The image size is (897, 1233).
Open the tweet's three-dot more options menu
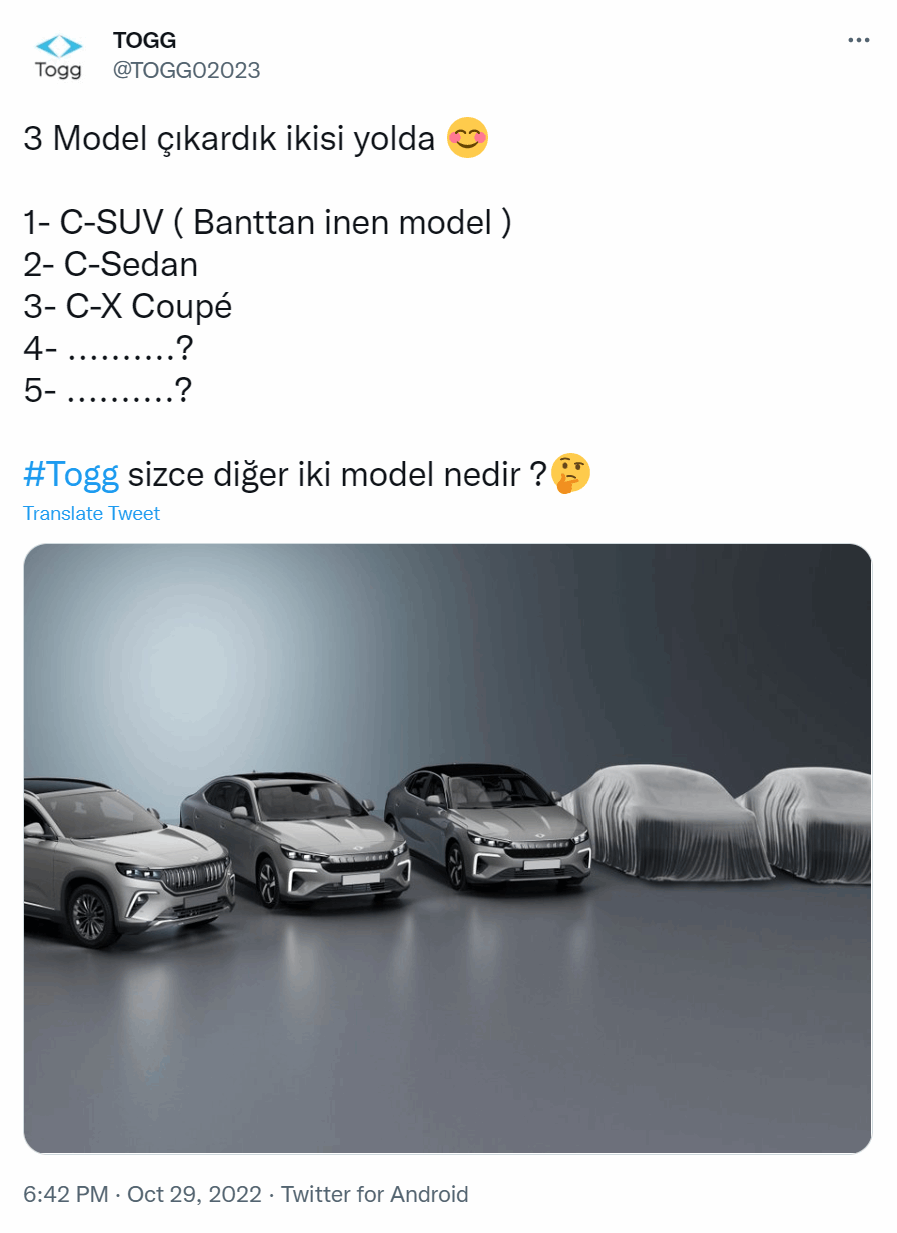(858, 40)
